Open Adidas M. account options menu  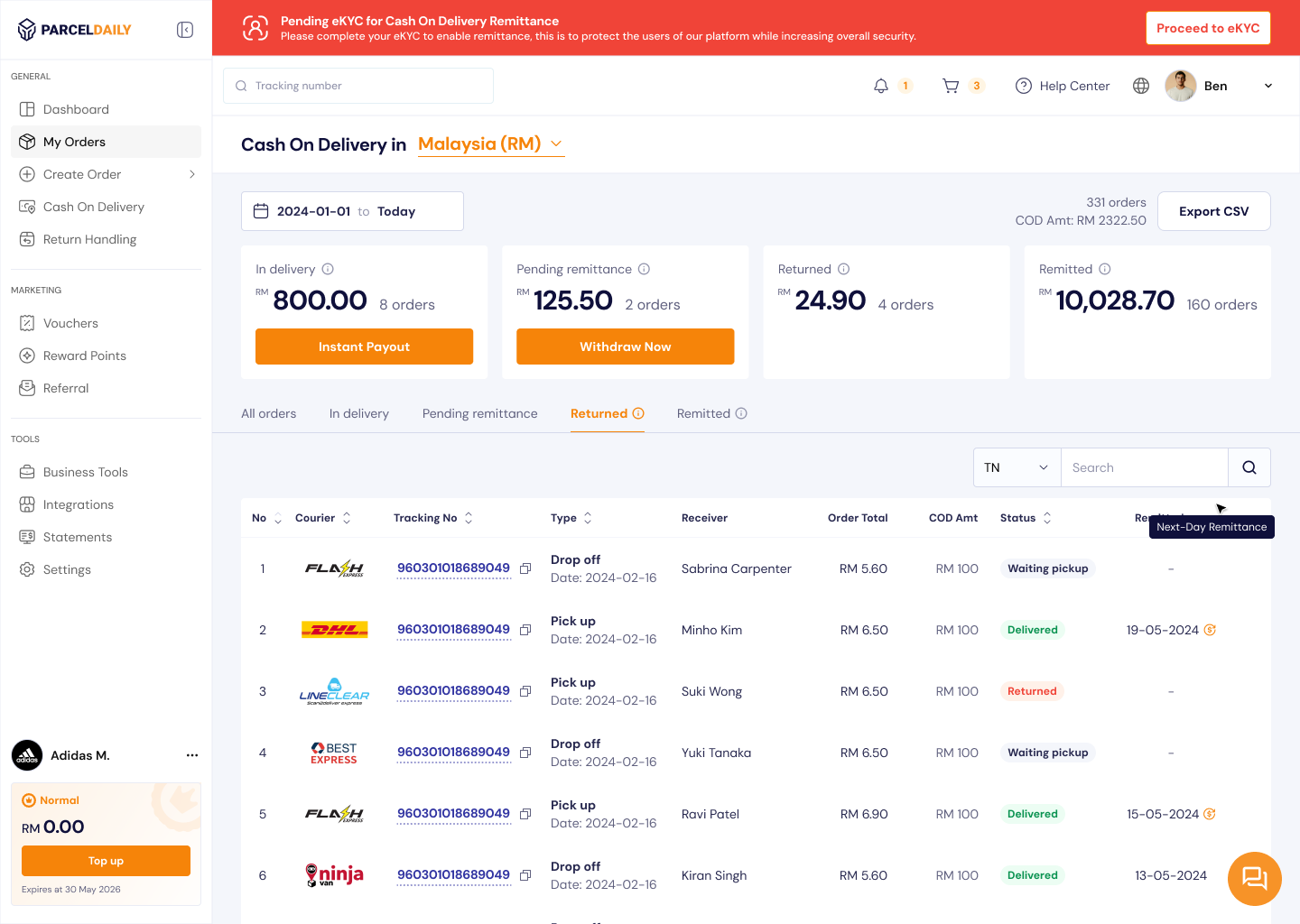coord(192,755)
